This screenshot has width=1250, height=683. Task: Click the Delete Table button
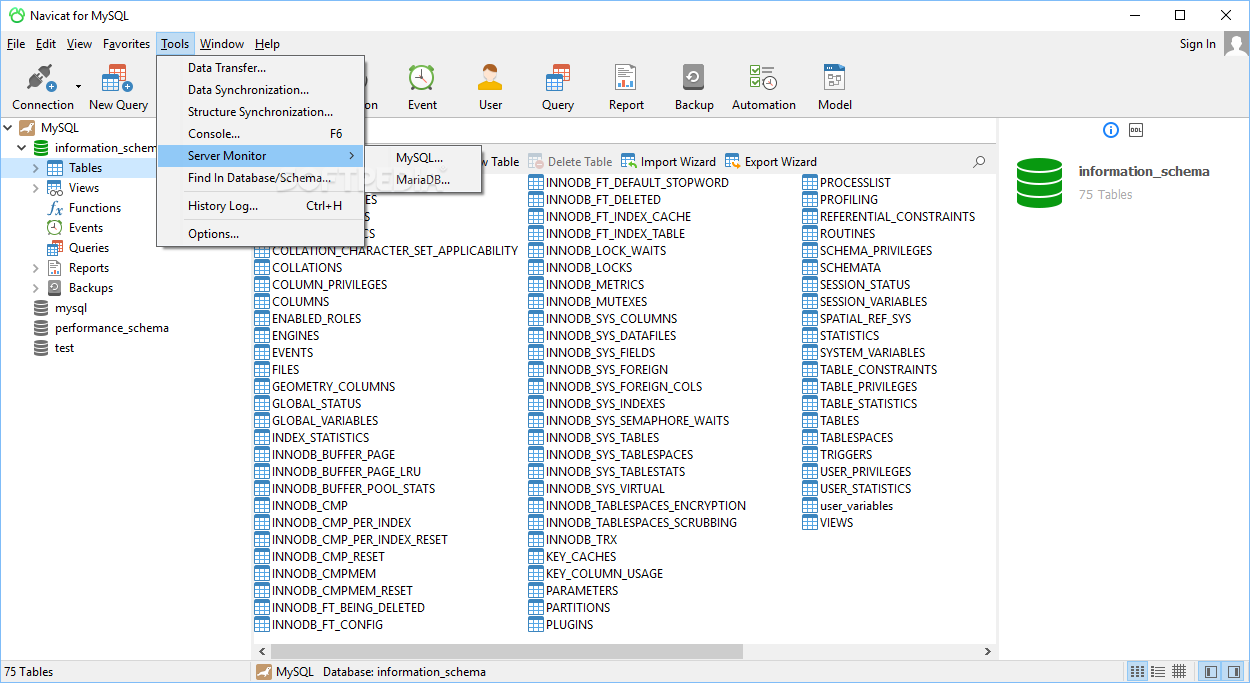(x=570, y=161)
